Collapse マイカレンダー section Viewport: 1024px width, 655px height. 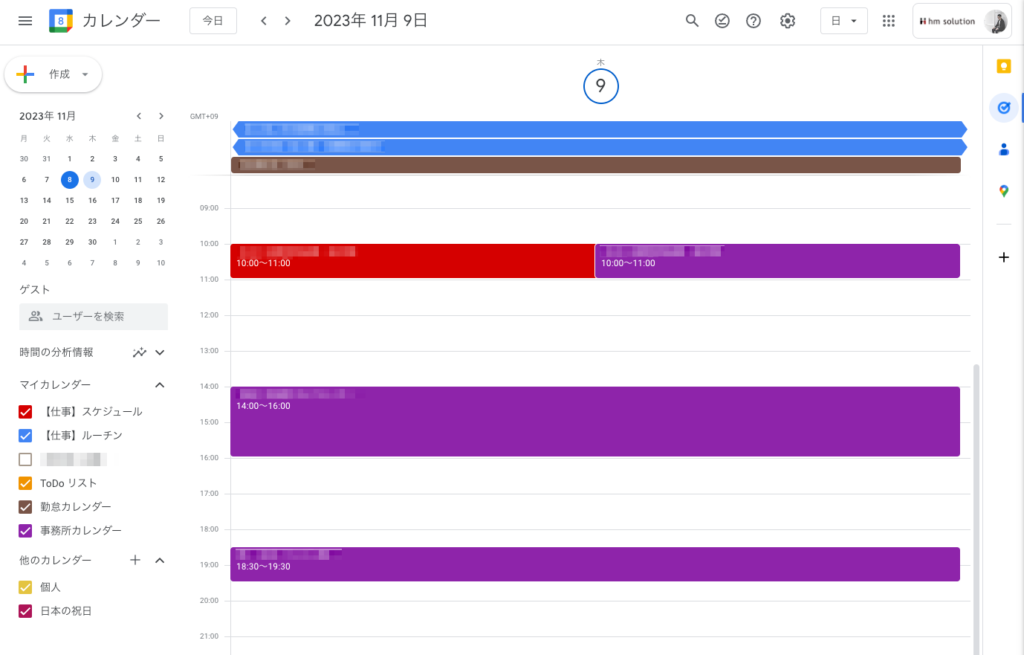(x=160, y=385)
